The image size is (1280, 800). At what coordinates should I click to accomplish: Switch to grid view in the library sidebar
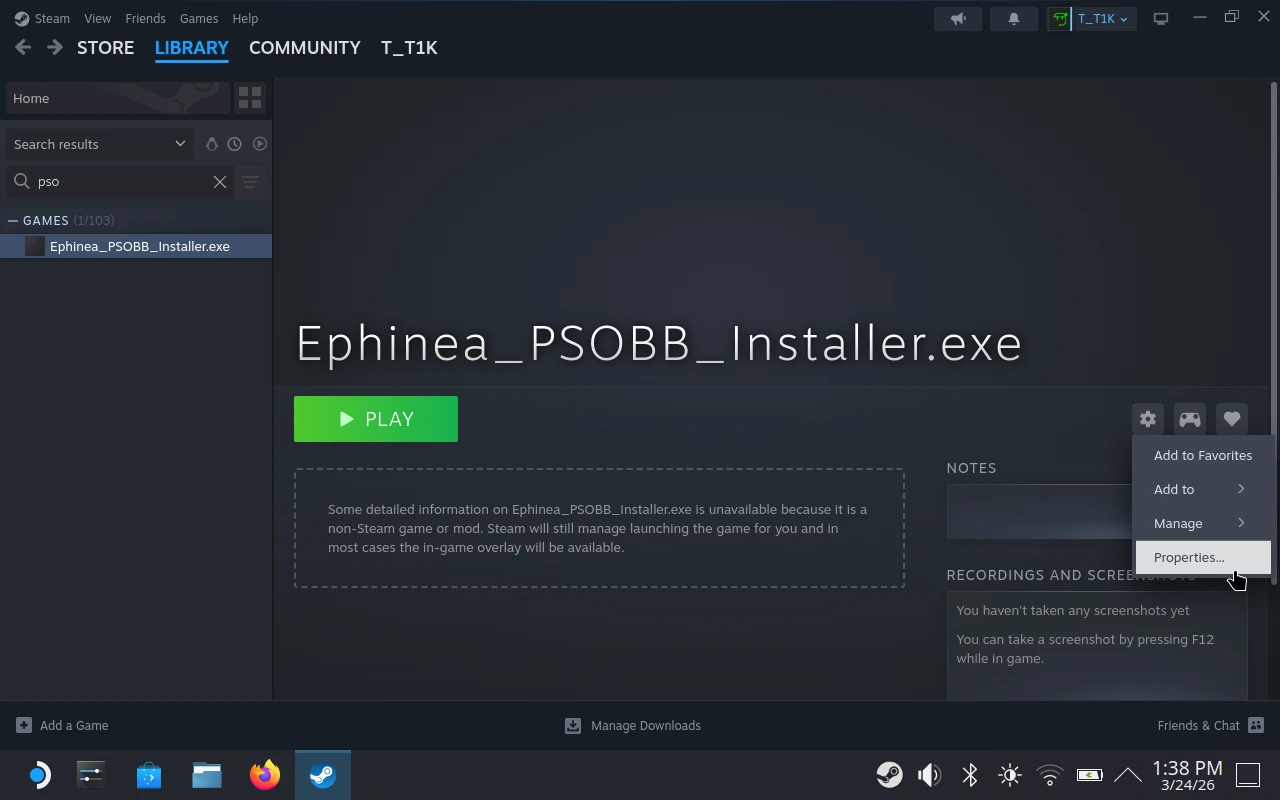[250, 97]
